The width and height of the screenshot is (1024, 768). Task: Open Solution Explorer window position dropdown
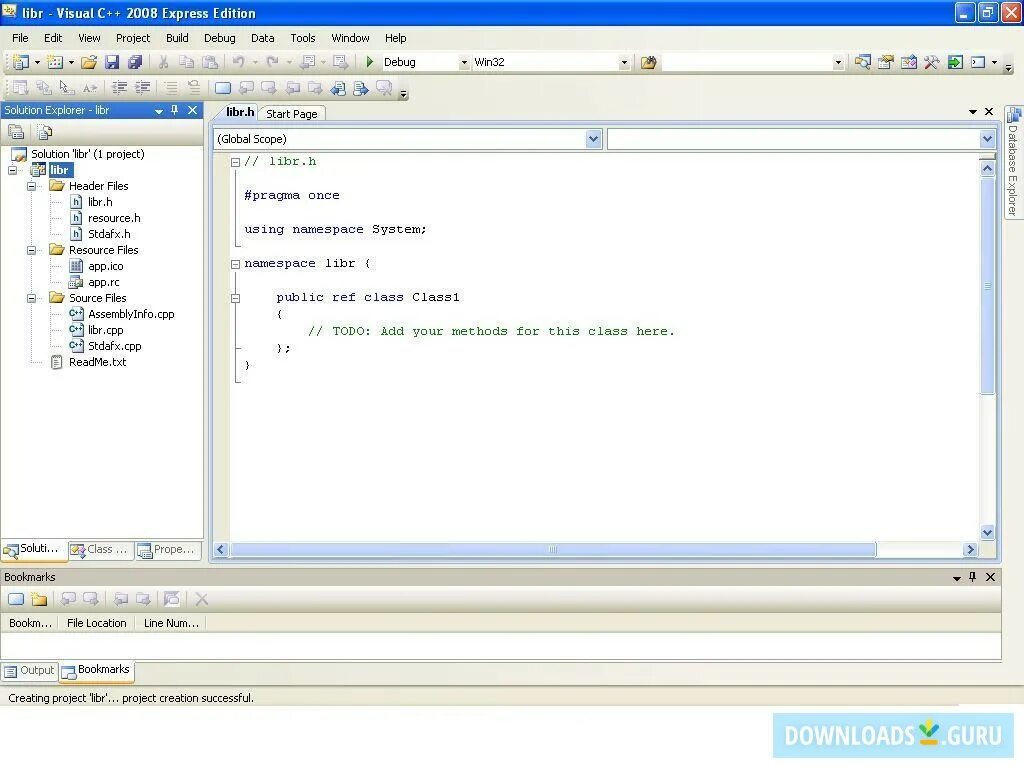tap(159, 110)
